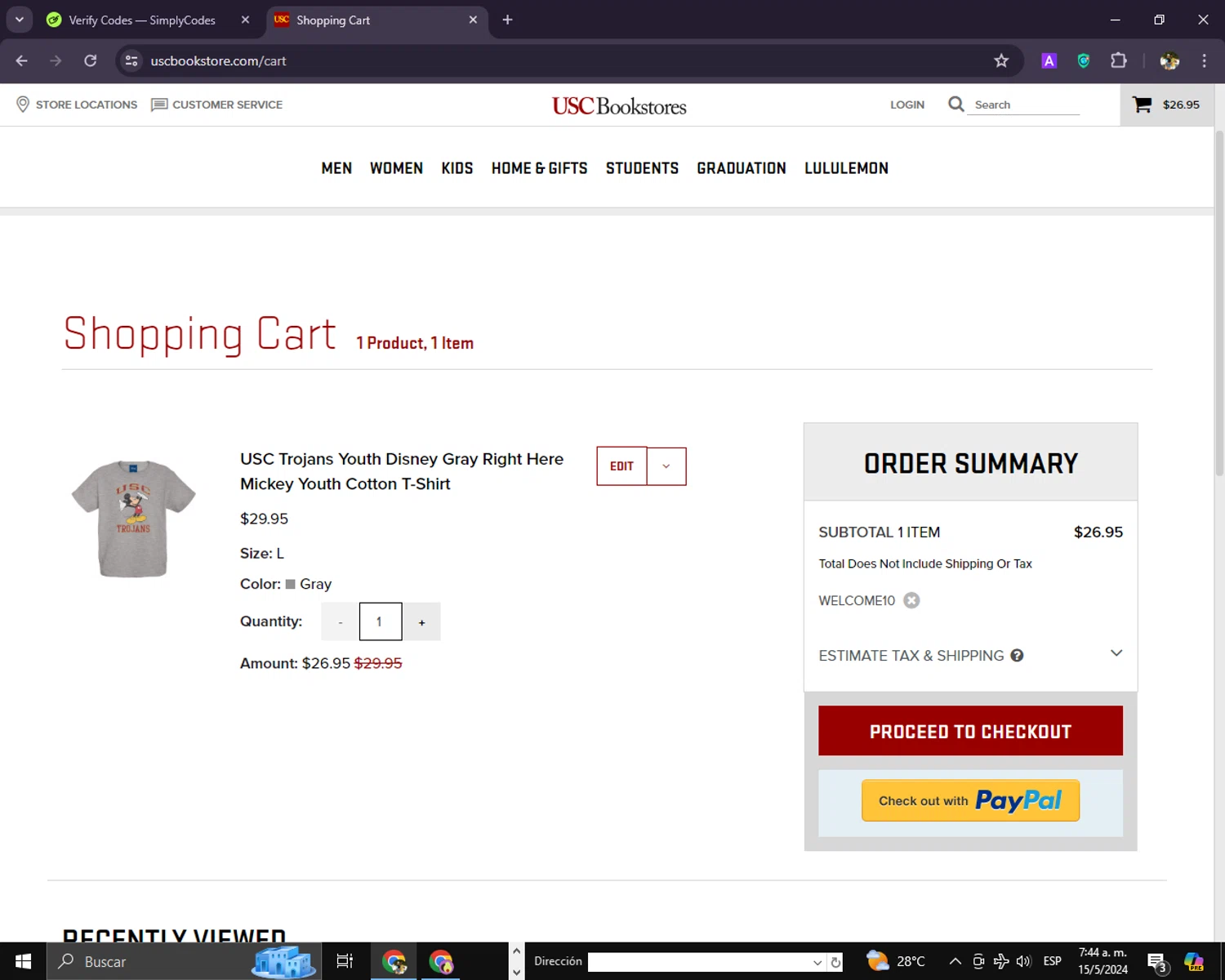Open the second Chrome taskbar icon
This screenshot has width=1225, height=980.
[442, 961]
